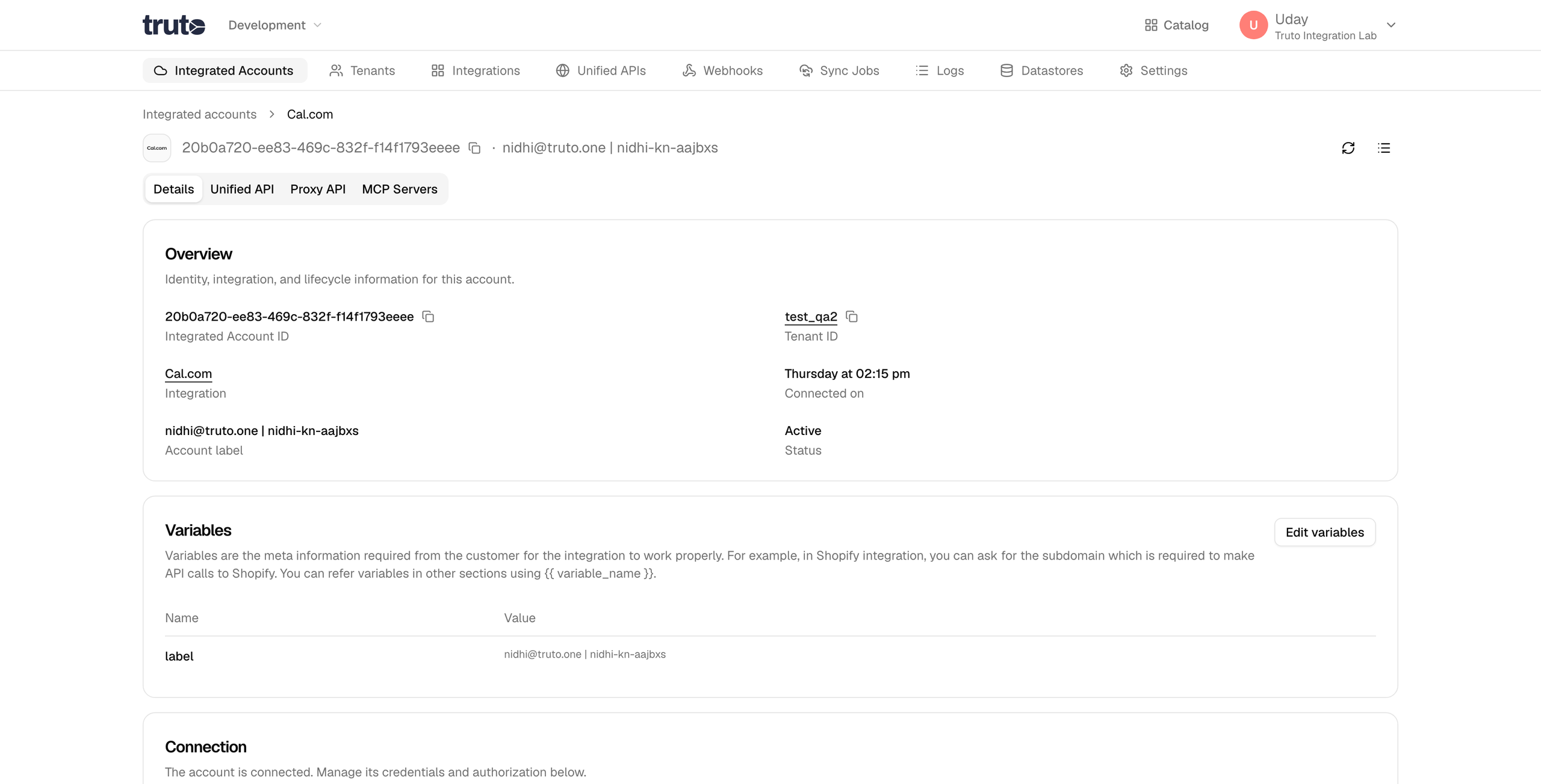Click the account label value in Overview
1541x784 pixels.
point(261,431)
